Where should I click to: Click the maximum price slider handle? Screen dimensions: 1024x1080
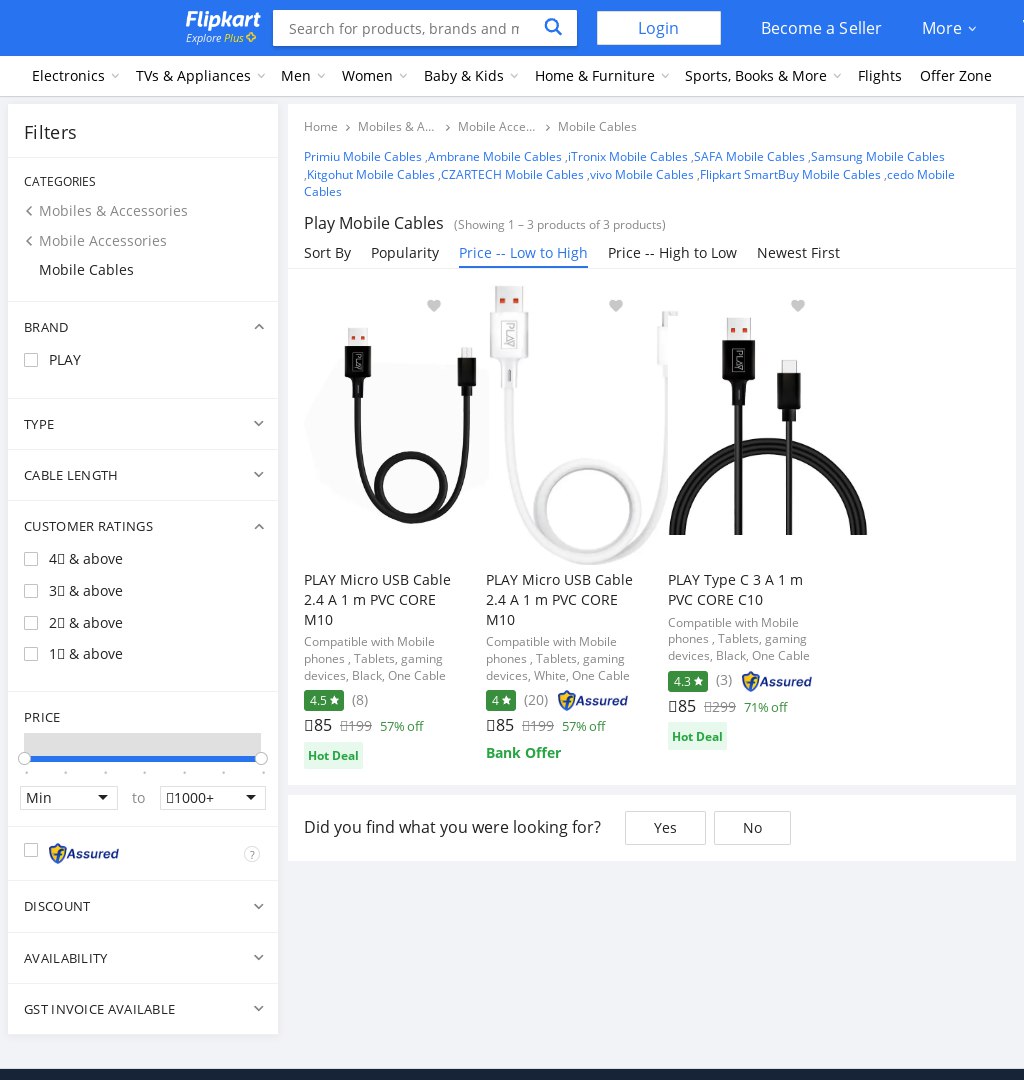[x=261, y=758]
